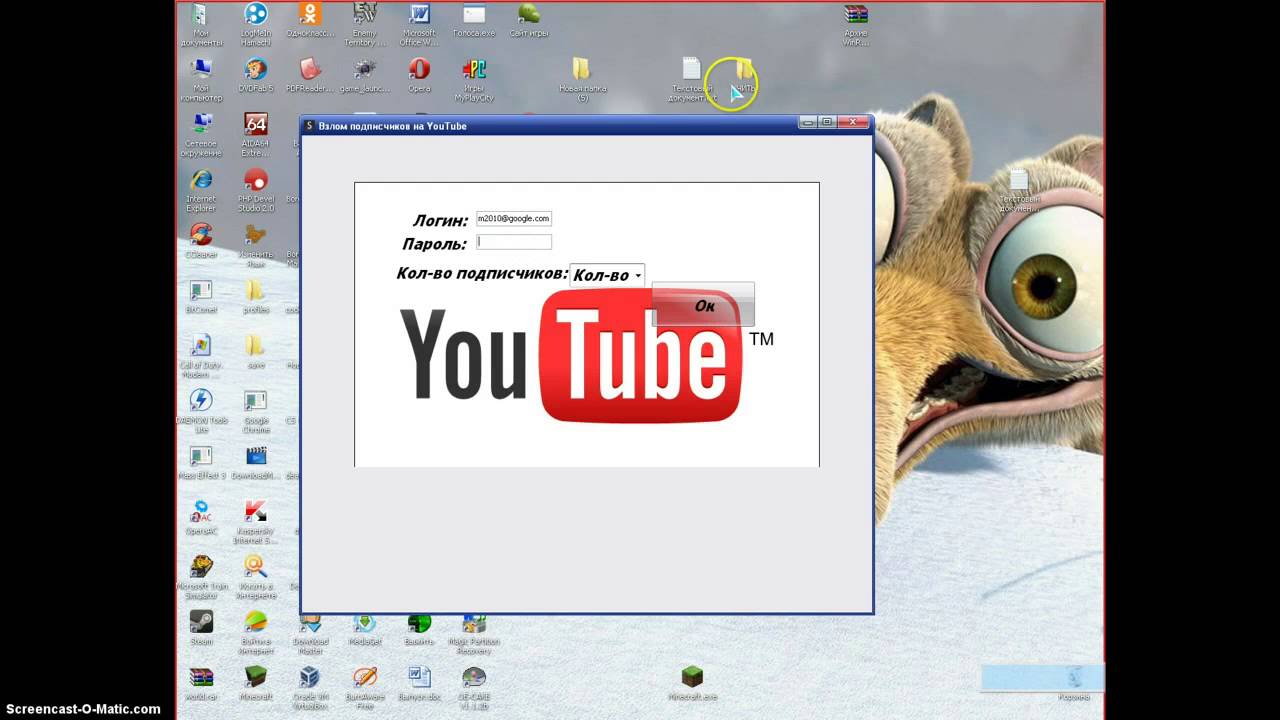Select the Oracle VM VirtualBox icon

pos(310,686)
